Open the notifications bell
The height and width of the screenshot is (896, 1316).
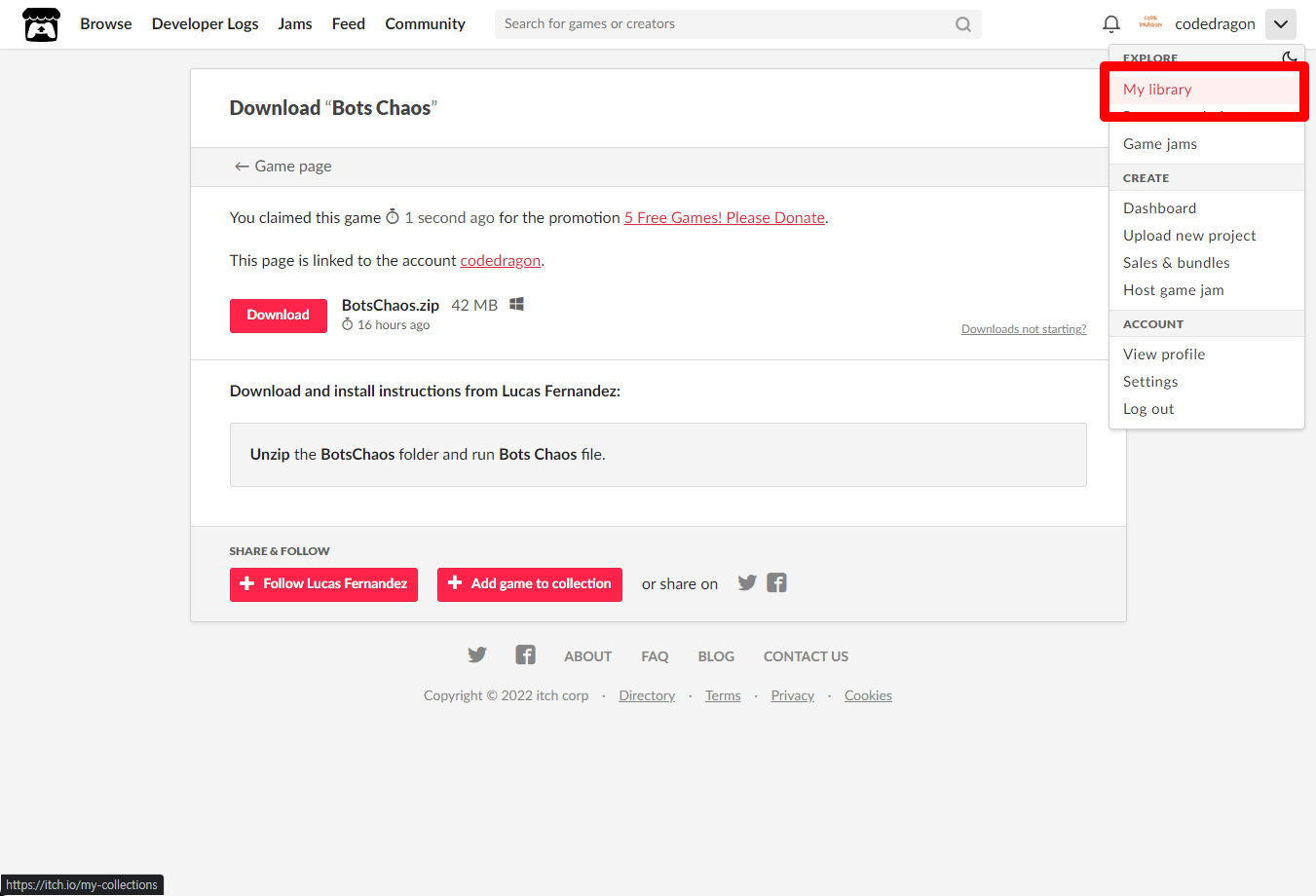click(1111, 24)
